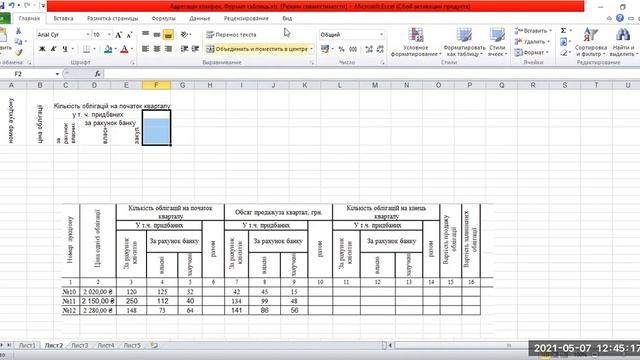The image size is (640, 360).
Task: Toggle bold Ж formatting
Action: 42,49
